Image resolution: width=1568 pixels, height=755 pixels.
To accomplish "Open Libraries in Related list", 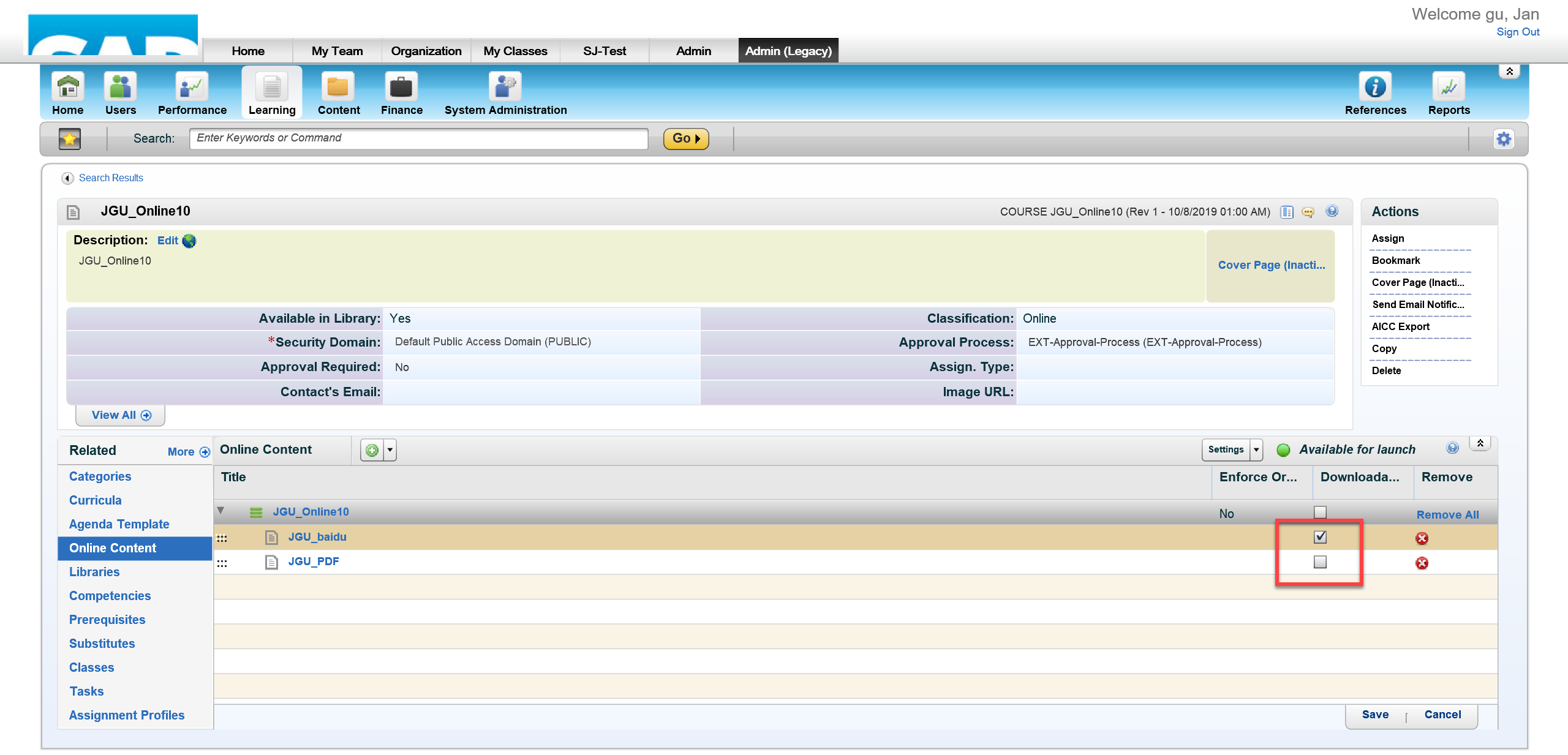I will coord(94,572).
